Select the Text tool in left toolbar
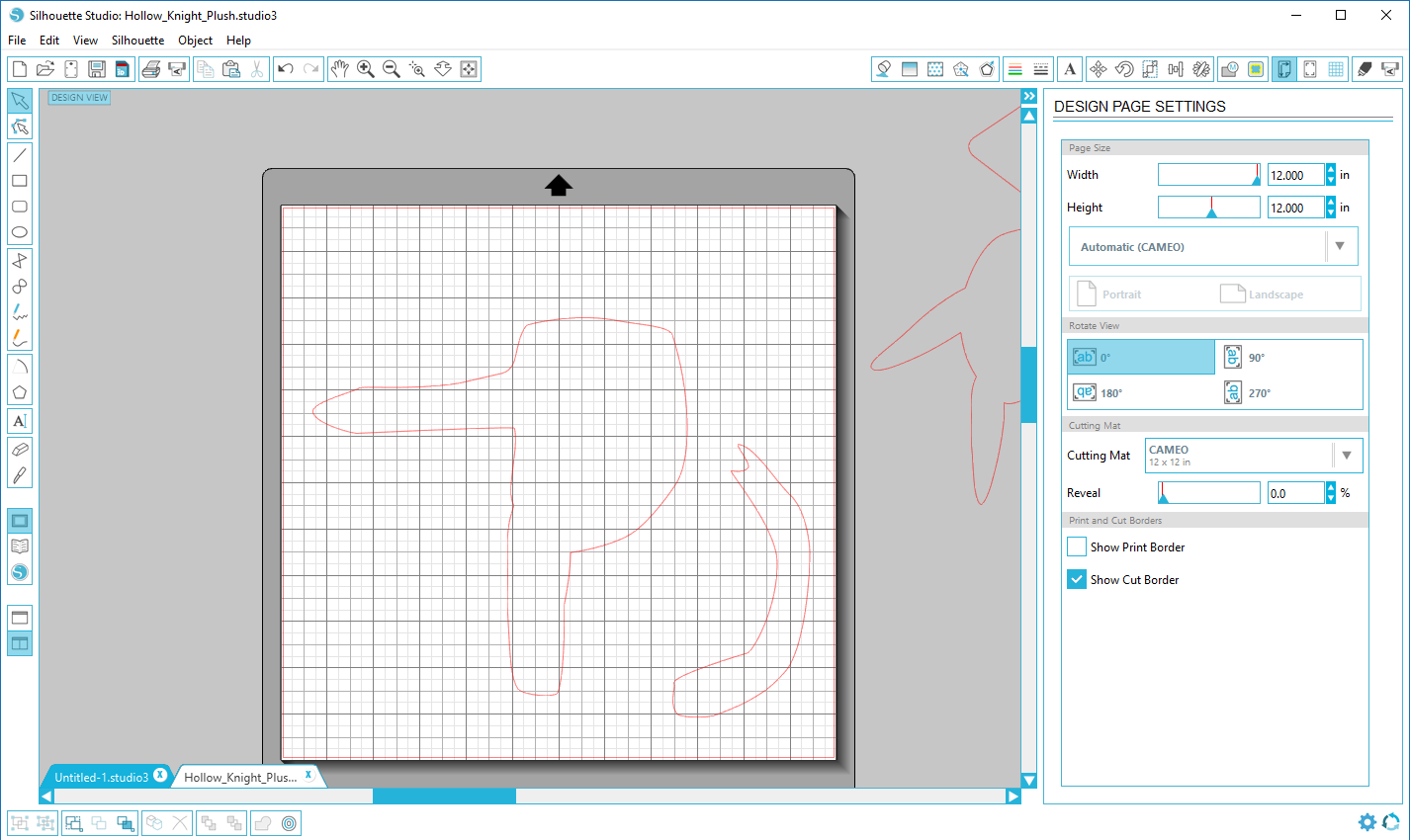This screenshot has width=1410, height=840. [x=20, y=421]
